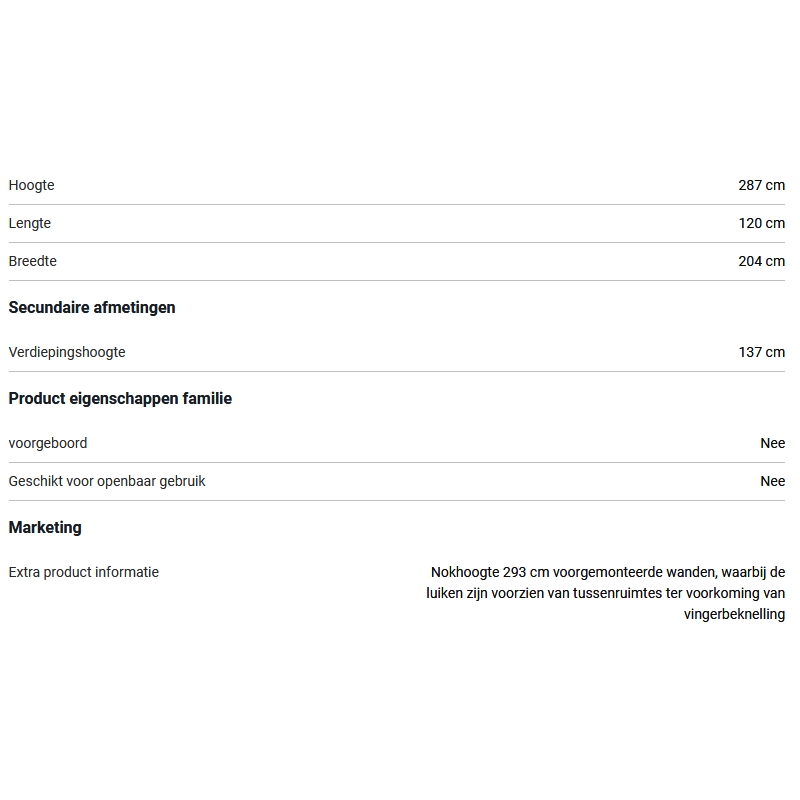This screenshot has height=800, width=800.
Task: Click the Extra product informatie label
Action: (84, 572)
